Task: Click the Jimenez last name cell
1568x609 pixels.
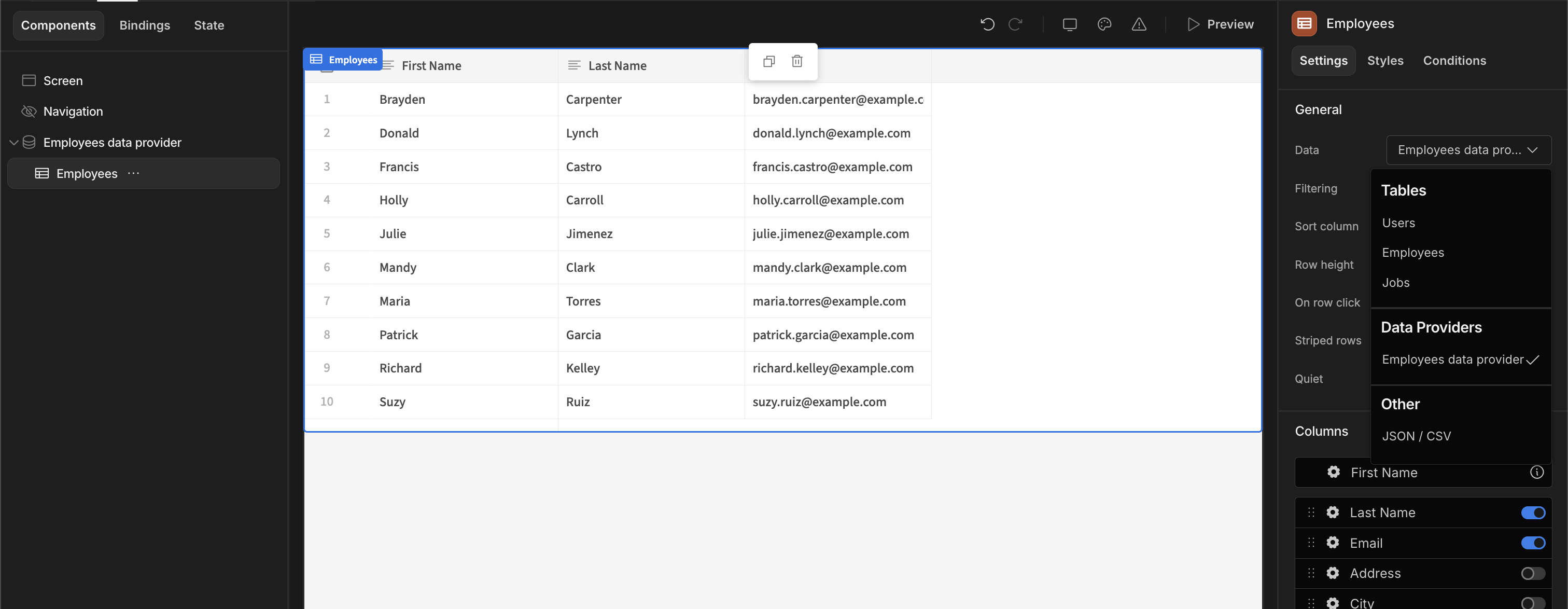Action: pos(651,234)
